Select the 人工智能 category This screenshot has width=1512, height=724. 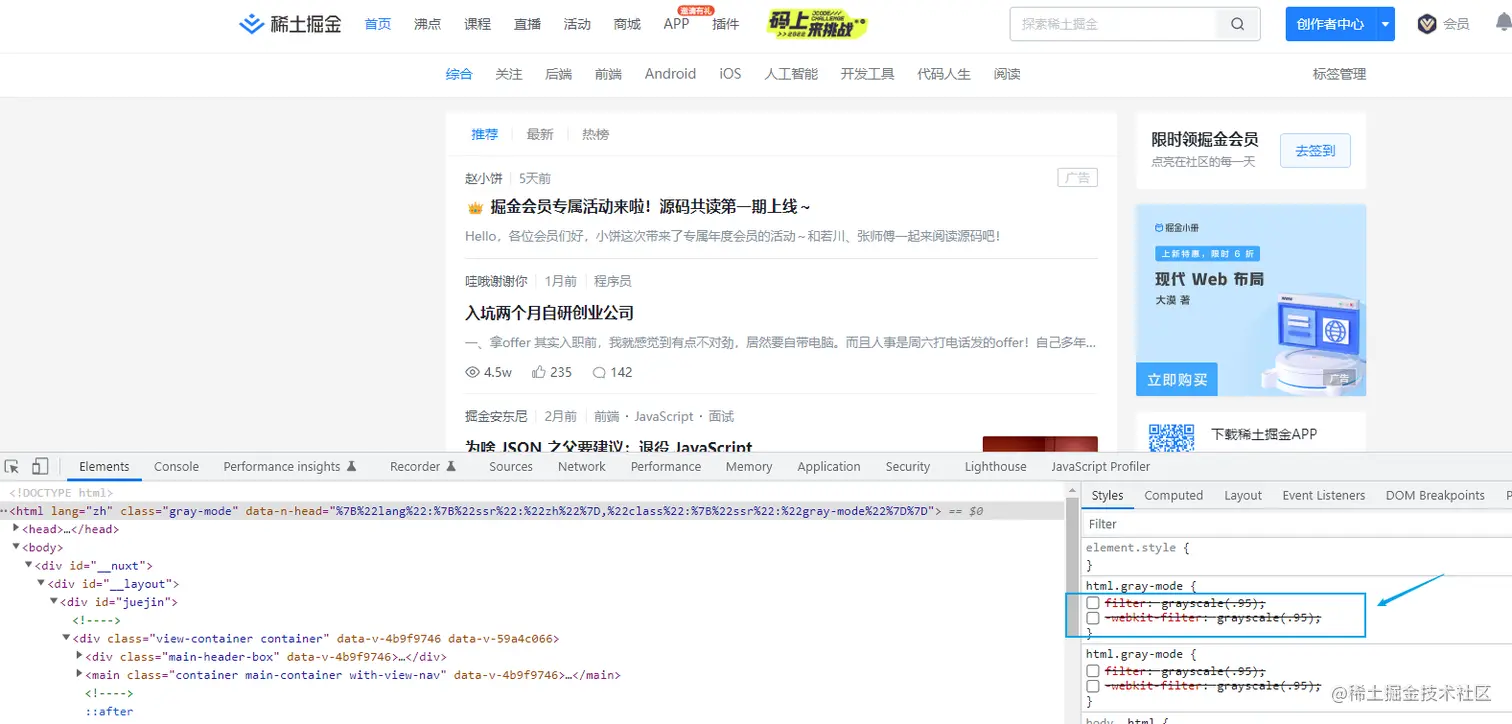point(791,74)
